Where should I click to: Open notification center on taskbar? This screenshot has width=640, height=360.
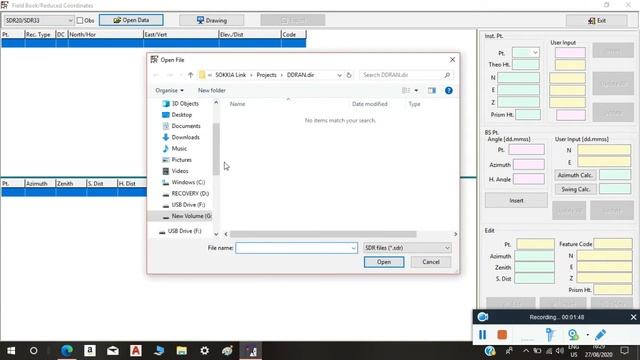624,351
